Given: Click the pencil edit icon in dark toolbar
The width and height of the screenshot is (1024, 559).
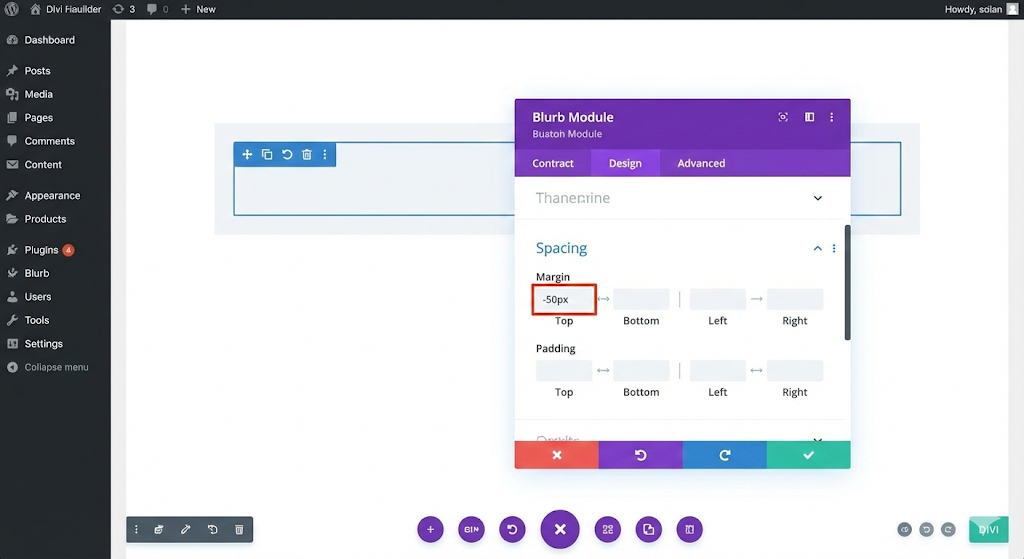Looking at the screenshot, I should pos(185,530).
